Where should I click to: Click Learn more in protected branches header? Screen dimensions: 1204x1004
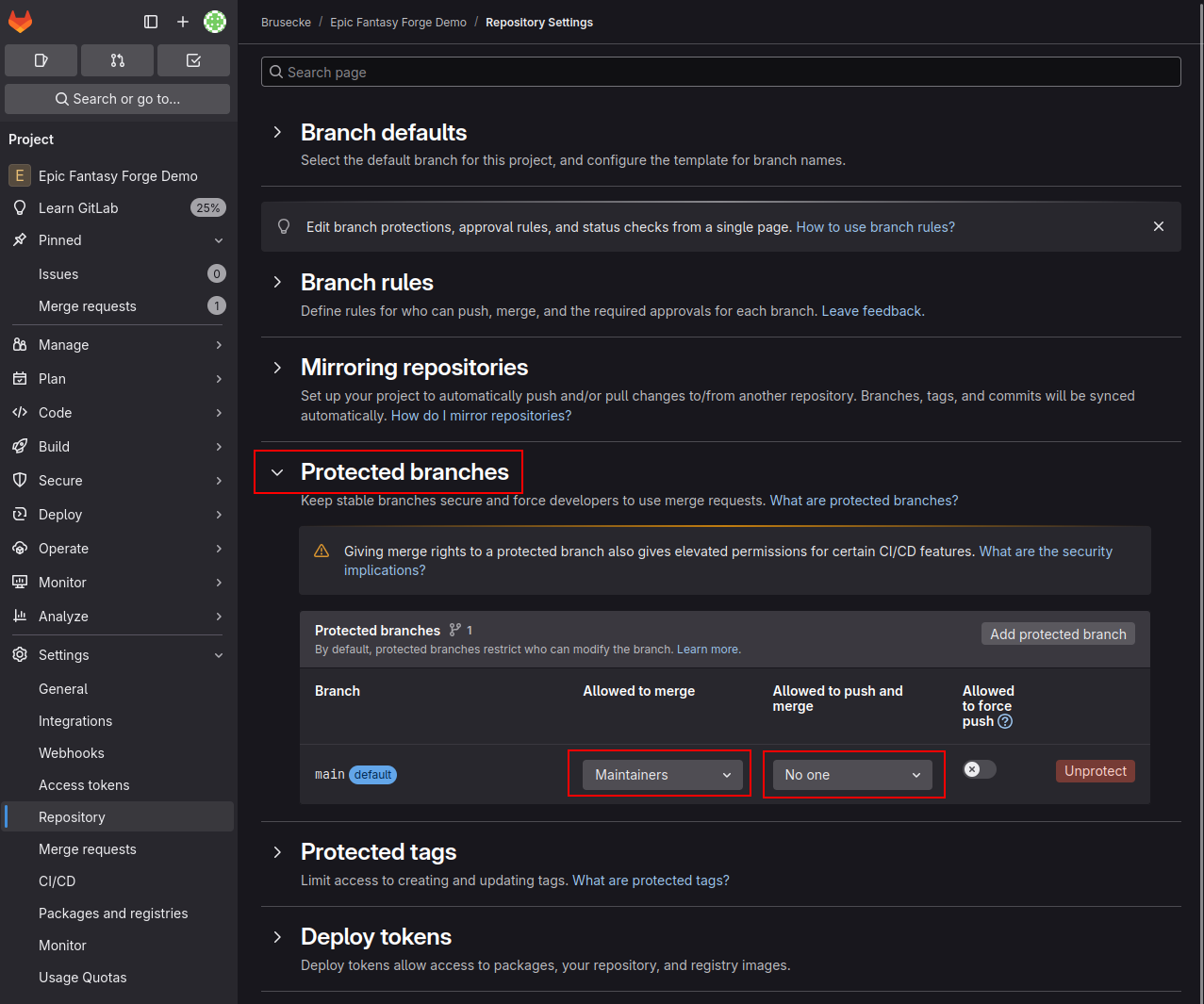coord(708,650)
